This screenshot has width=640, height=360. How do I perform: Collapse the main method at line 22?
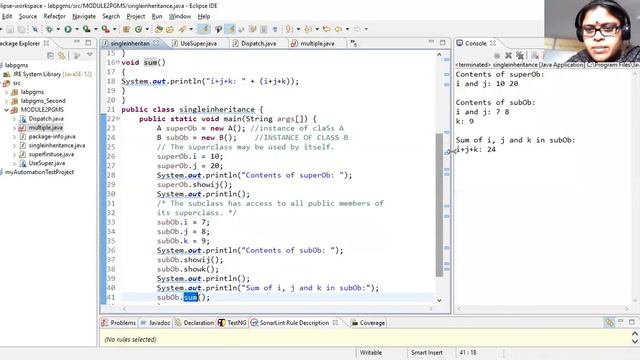pos(118,118)
